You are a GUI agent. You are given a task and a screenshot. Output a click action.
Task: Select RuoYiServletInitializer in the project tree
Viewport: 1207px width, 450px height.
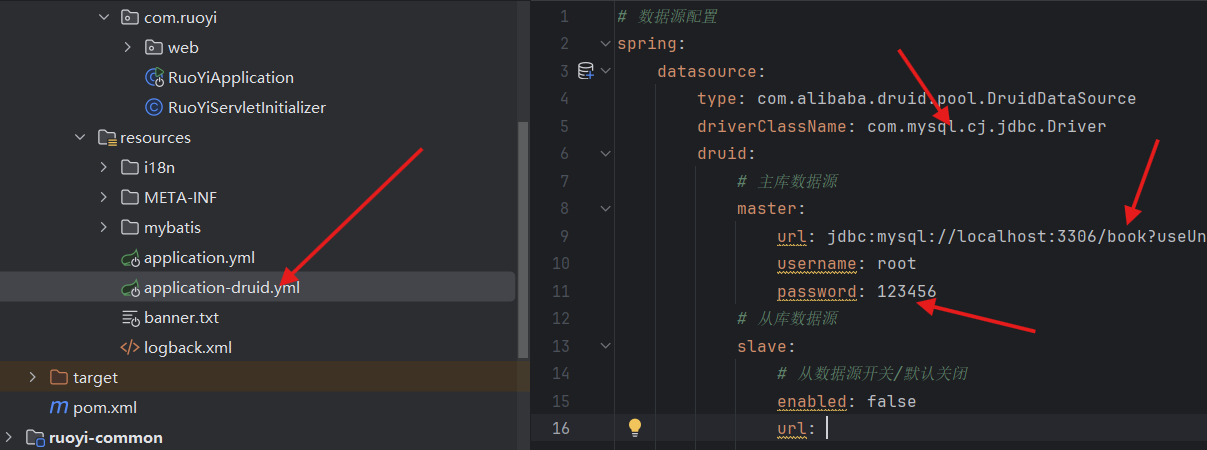[x=247, y=107]
